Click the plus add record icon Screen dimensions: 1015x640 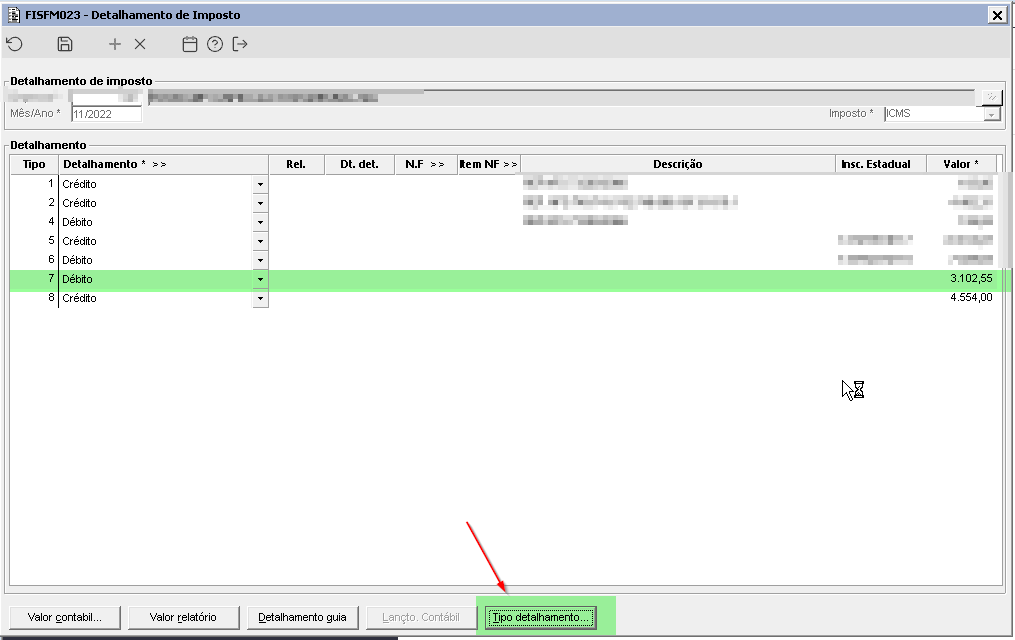115,44
